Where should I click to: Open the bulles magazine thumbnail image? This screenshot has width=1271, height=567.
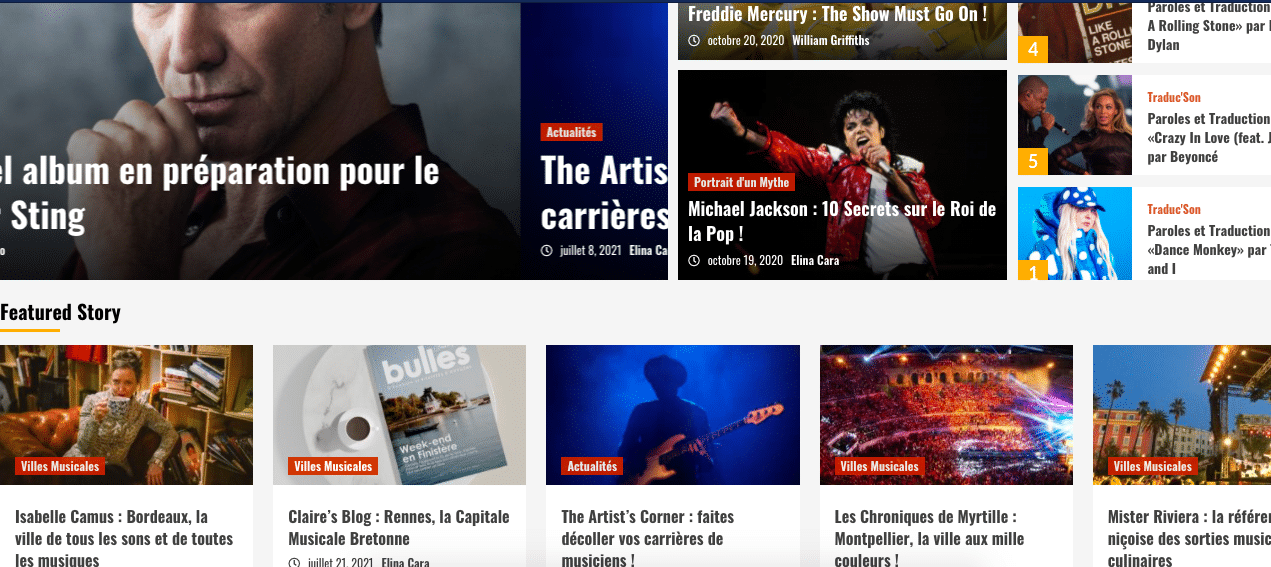[x=399, y=415]
